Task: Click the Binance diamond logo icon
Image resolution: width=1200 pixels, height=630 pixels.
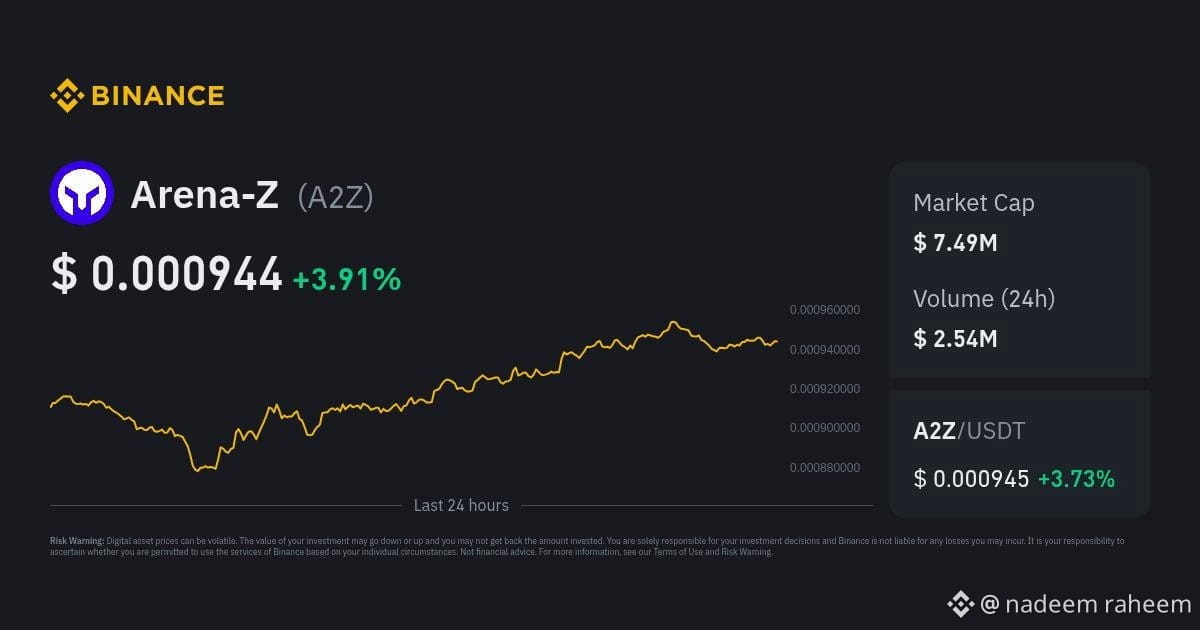Action: (x=67, y=96)
